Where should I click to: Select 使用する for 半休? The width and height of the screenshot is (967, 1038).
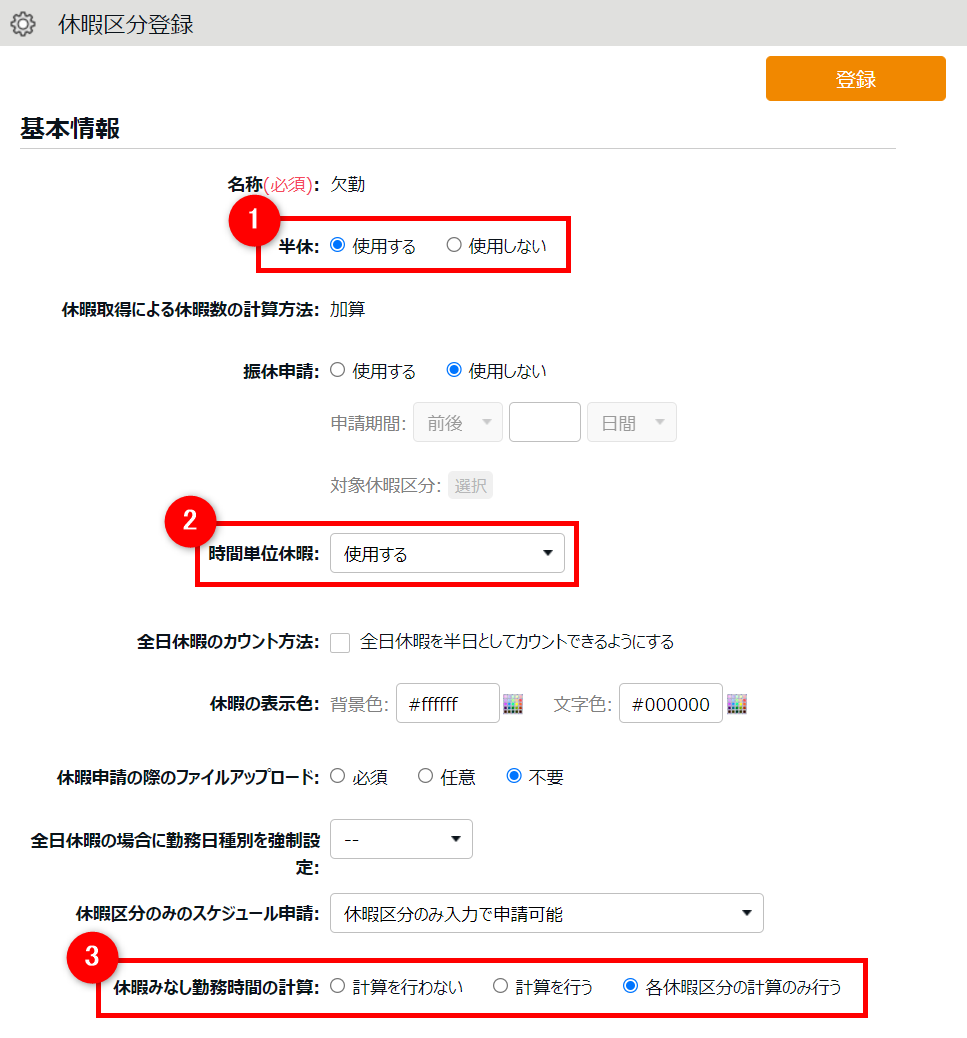point(338,245)
